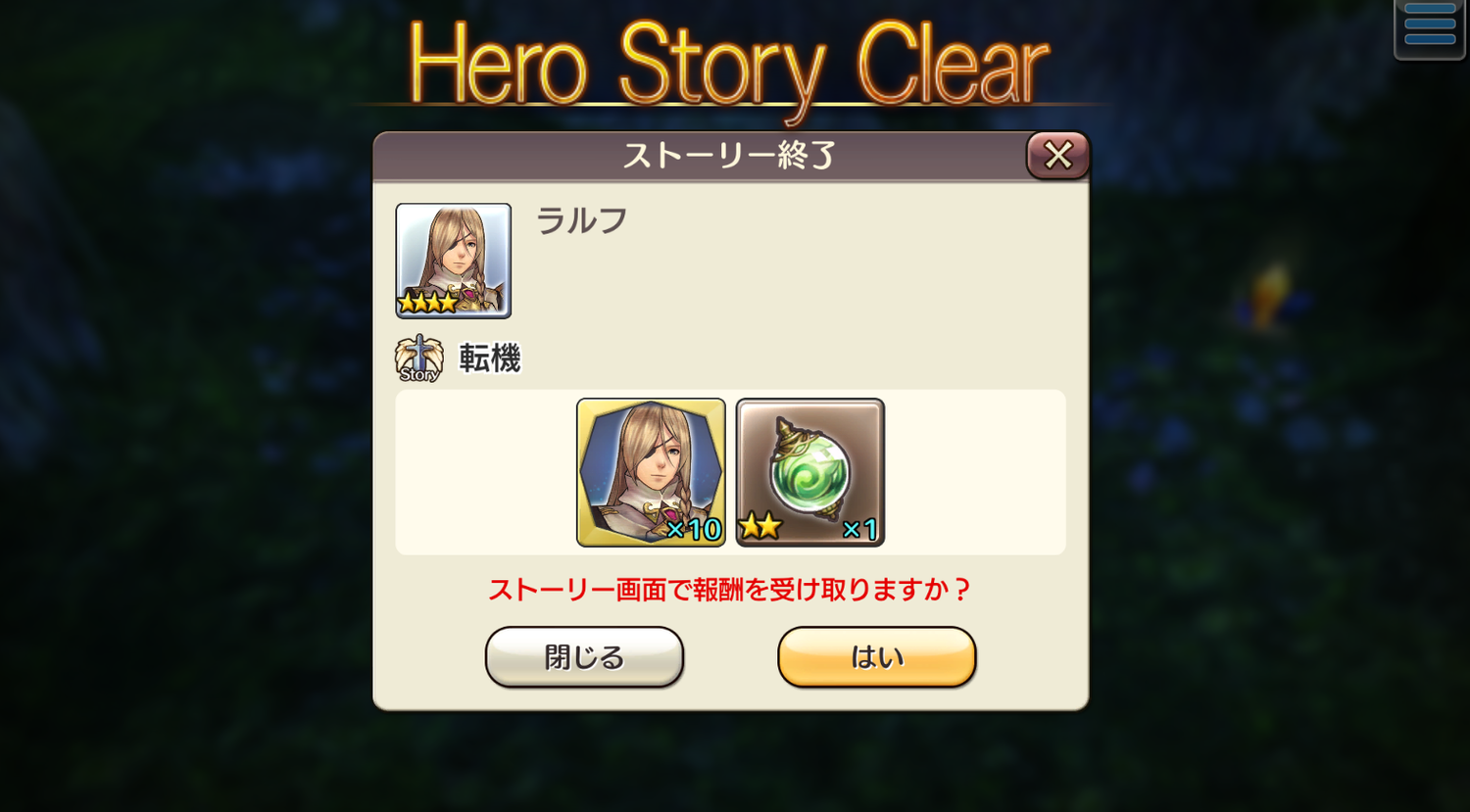The width and height of the screenshot is (1470, 812).
Task: Tap the two stars on green orb item
Action: 760,527
